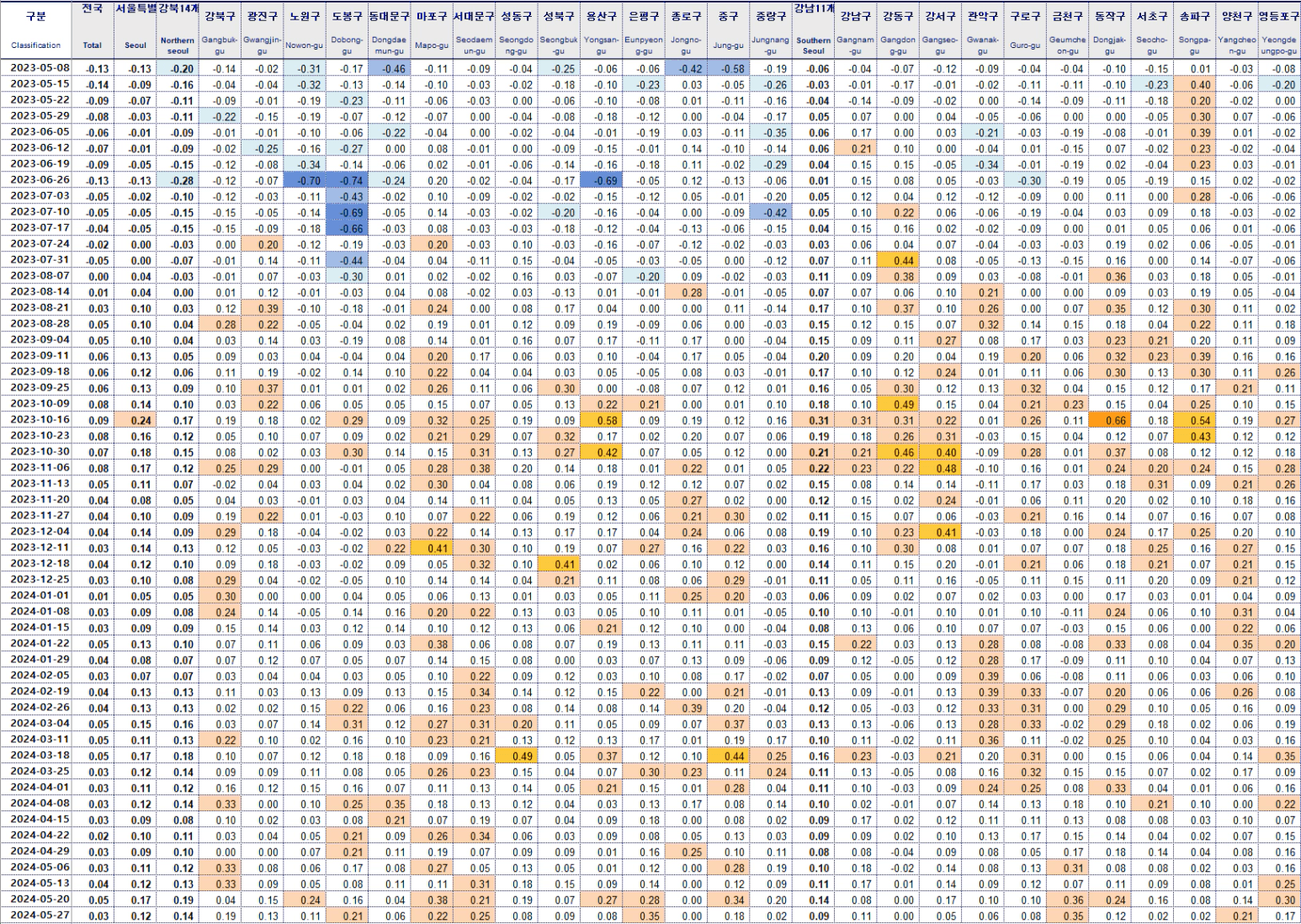1301x924 pixels.
Task: Click Total value -0.14 on 2023-05-15
Action: (93, 84)
